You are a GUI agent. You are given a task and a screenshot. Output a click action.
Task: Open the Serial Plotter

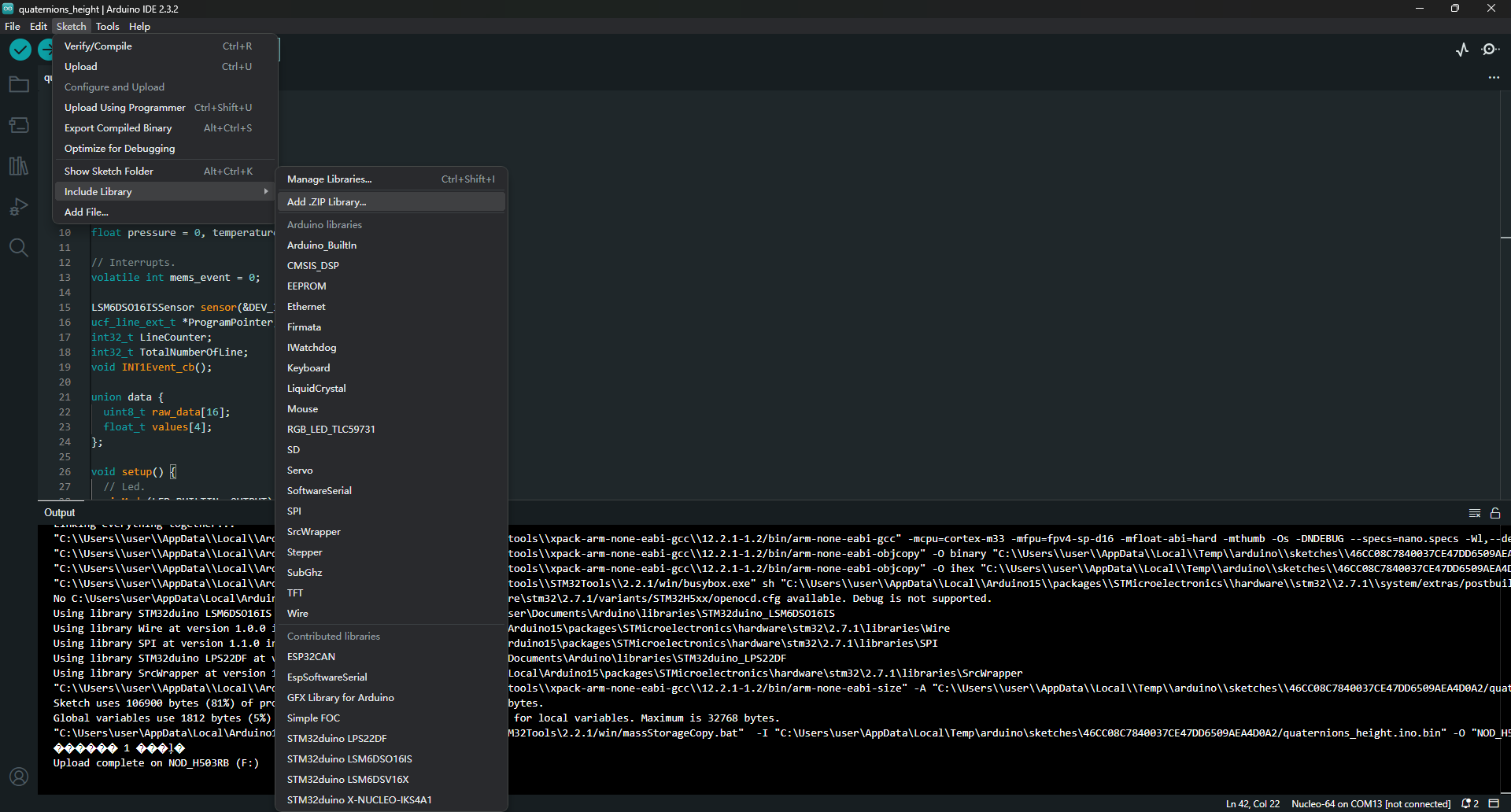(1462, 50)
